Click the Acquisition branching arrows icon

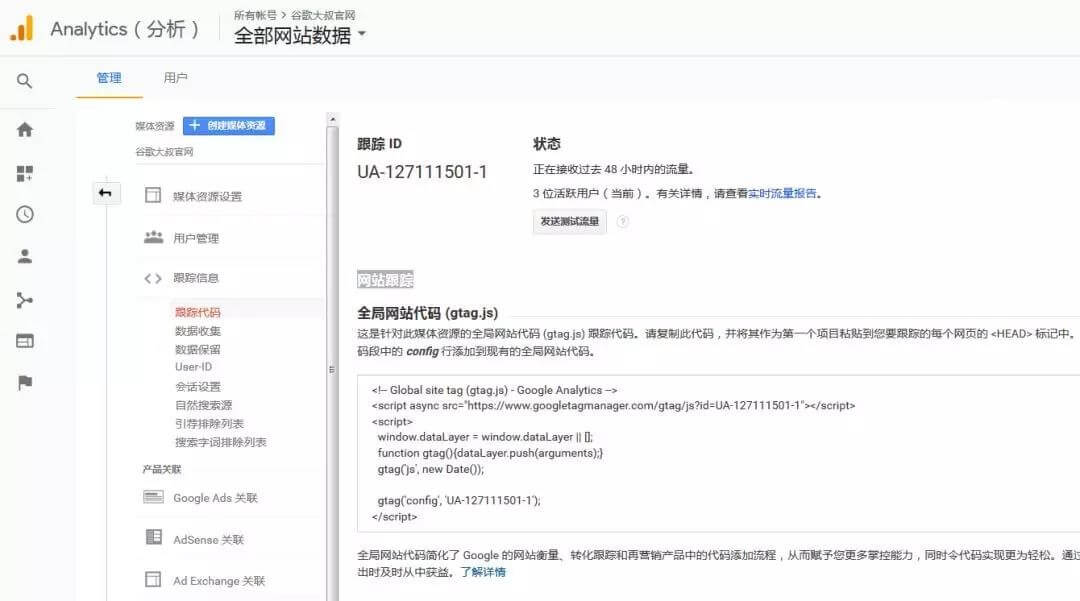pos(25,300)
